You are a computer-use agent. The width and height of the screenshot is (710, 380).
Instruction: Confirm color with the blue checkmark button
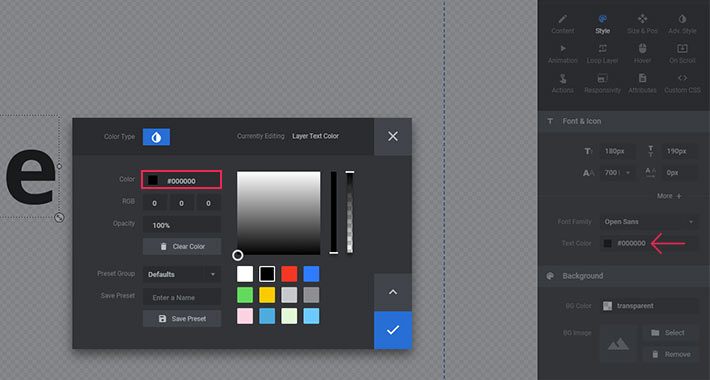[x=393, y=330]
